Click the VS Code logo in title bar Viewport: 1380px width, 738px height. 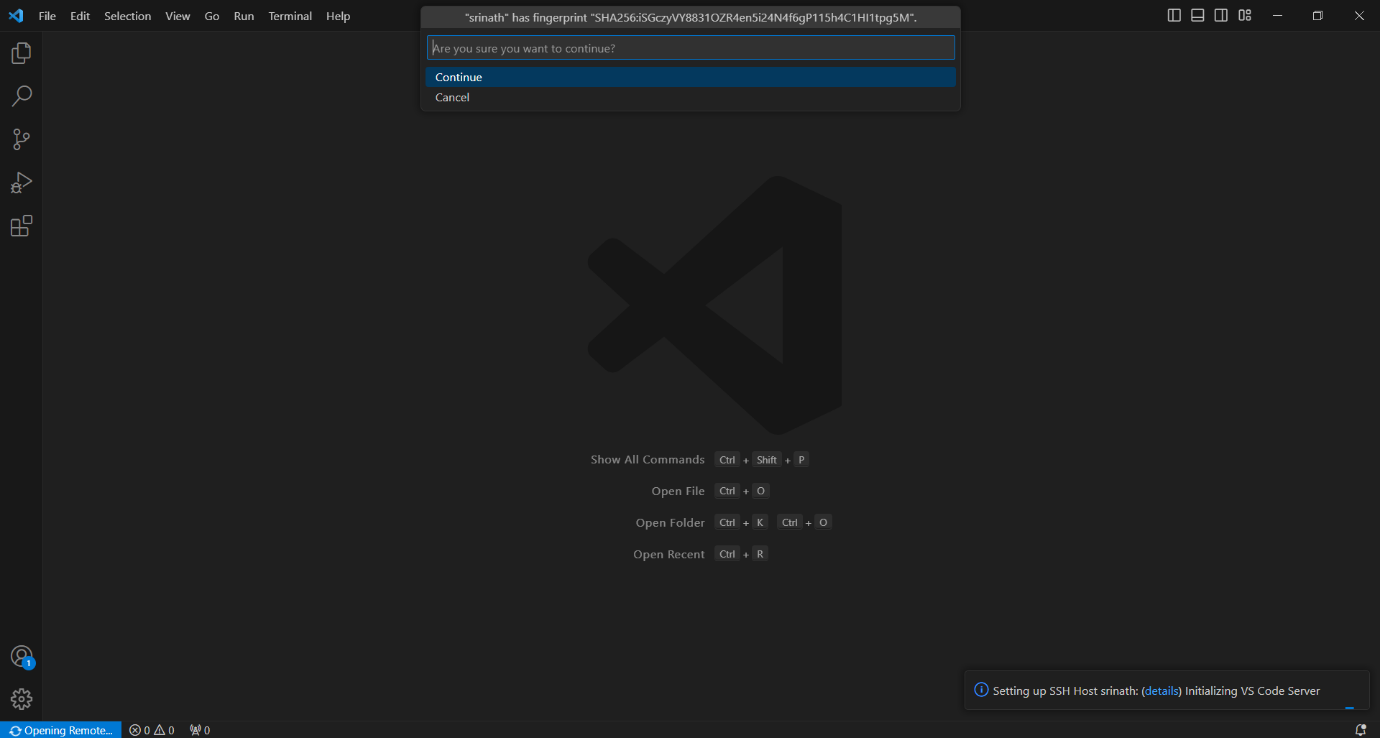(16, 16)
